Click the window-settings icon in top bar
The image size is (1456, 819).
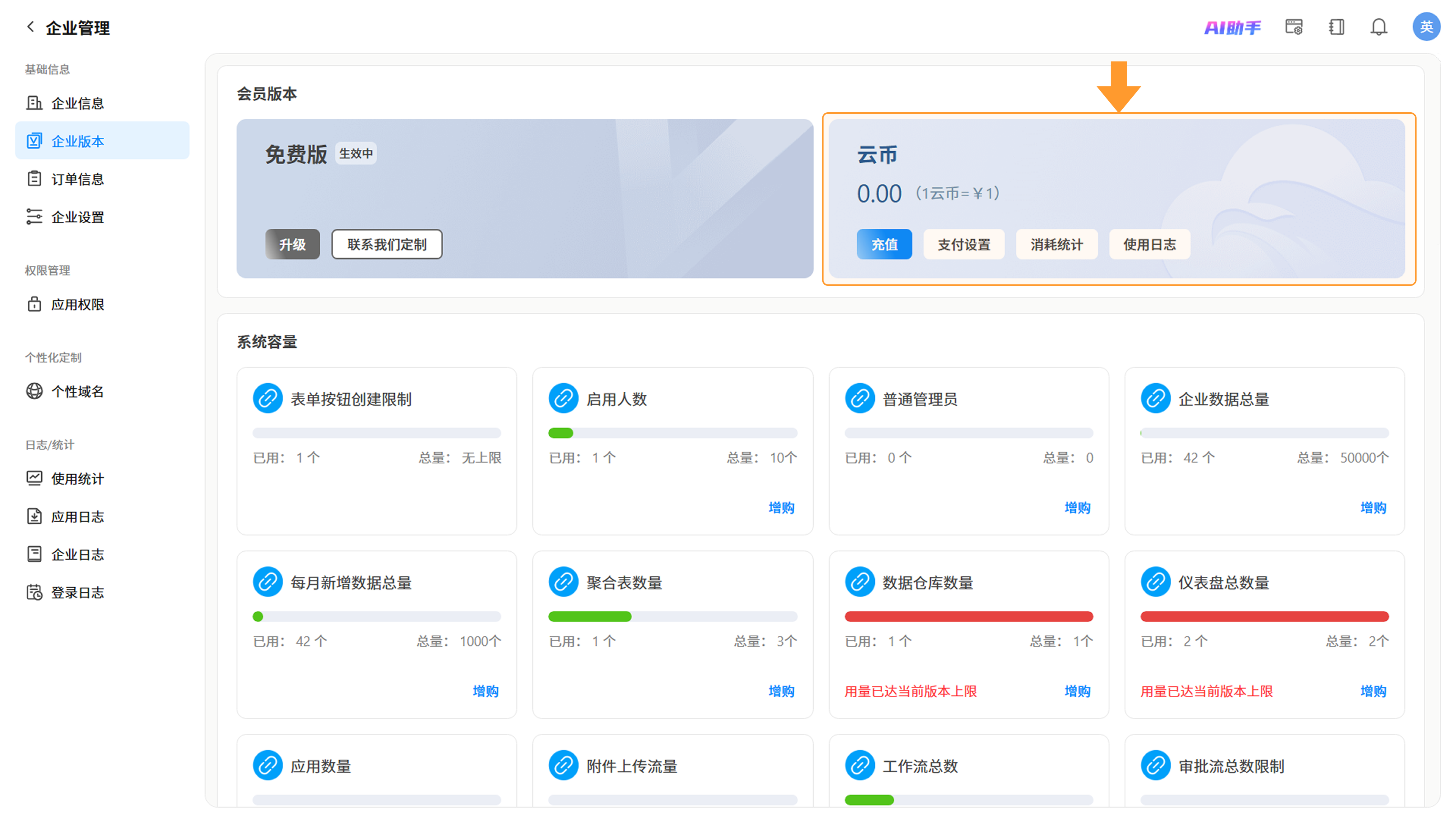click(x=1294, y=27)
